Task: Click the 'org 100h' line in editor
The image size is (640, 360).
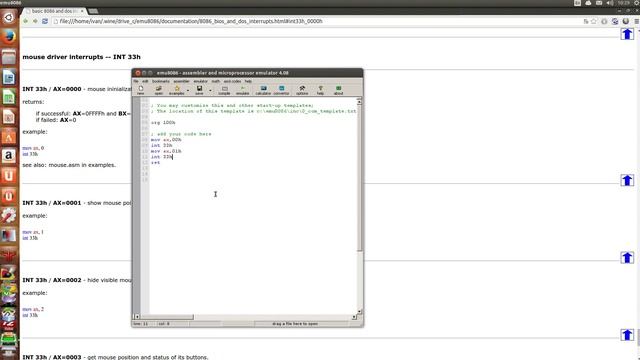Action: pyautogui.click(x=163, y=122)
